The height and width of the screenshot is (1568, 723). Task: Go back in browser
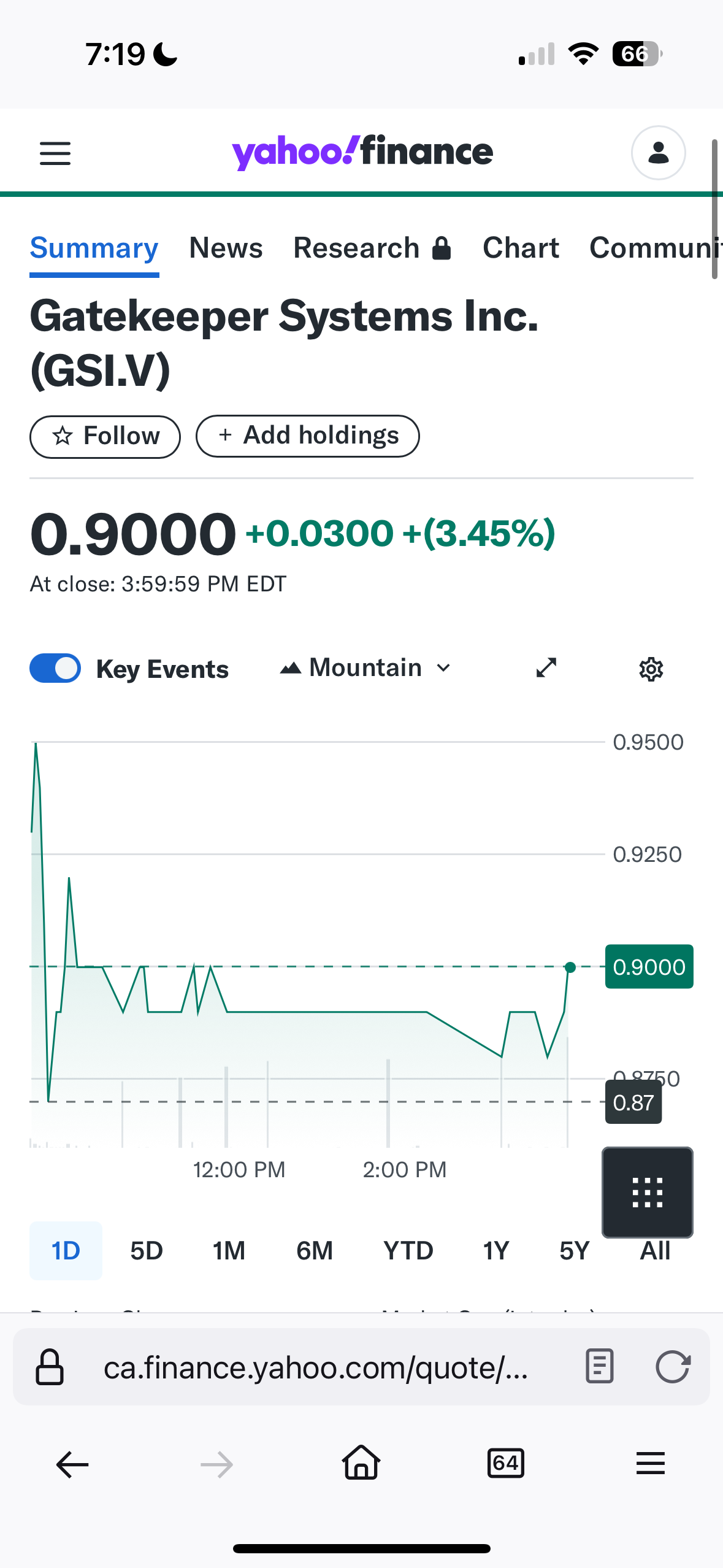click(72, 1465)
